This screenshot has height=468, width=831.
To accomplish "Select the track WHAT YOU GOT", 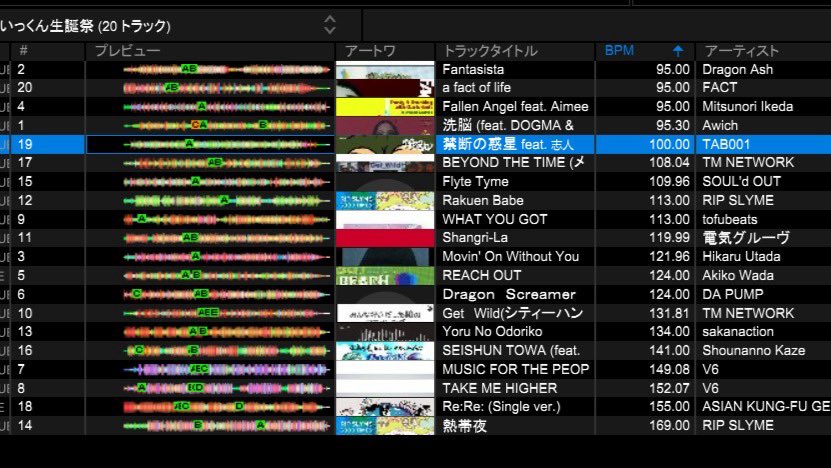I will [494, 219].
